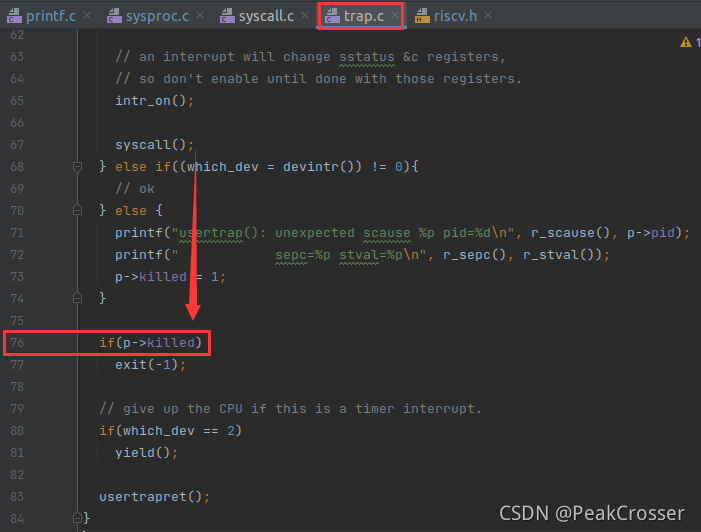Screen dimensions: 701x532
Task: Click the 'if(p->killed)' condition
Action: (x=151, y=343)
